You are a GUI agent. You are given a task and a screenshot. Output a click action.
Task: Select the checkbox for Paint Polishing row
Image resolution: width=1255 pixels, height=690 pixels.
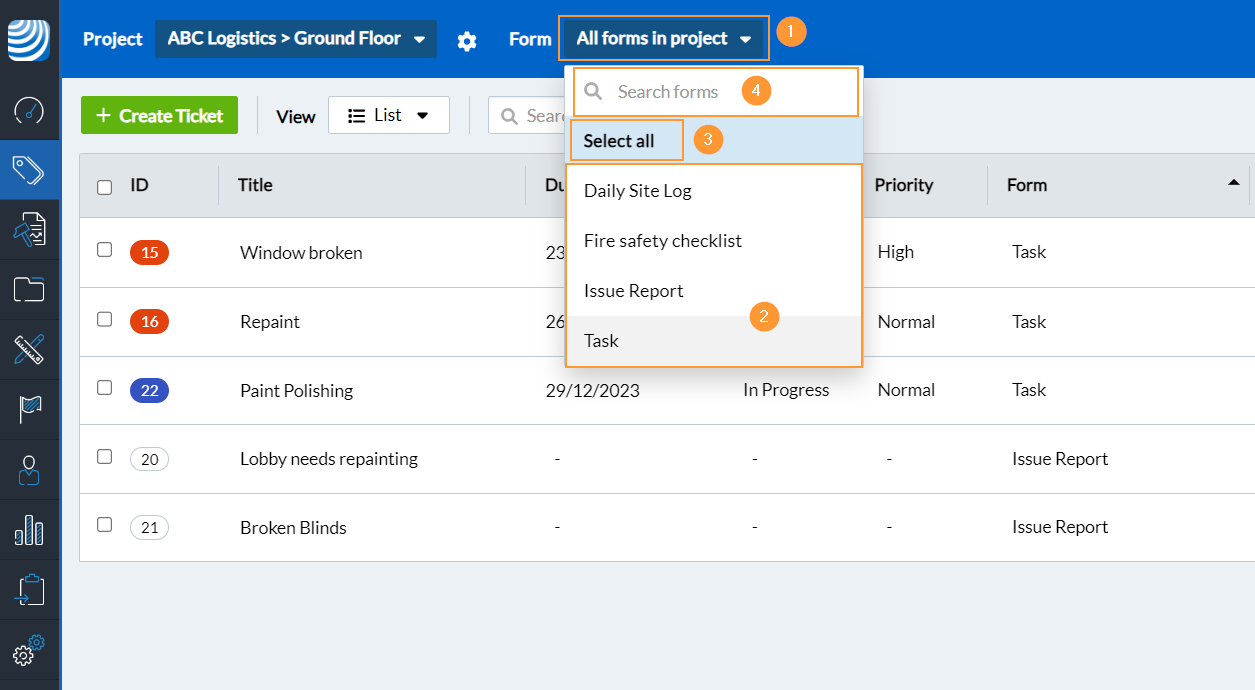coord(104,388)
